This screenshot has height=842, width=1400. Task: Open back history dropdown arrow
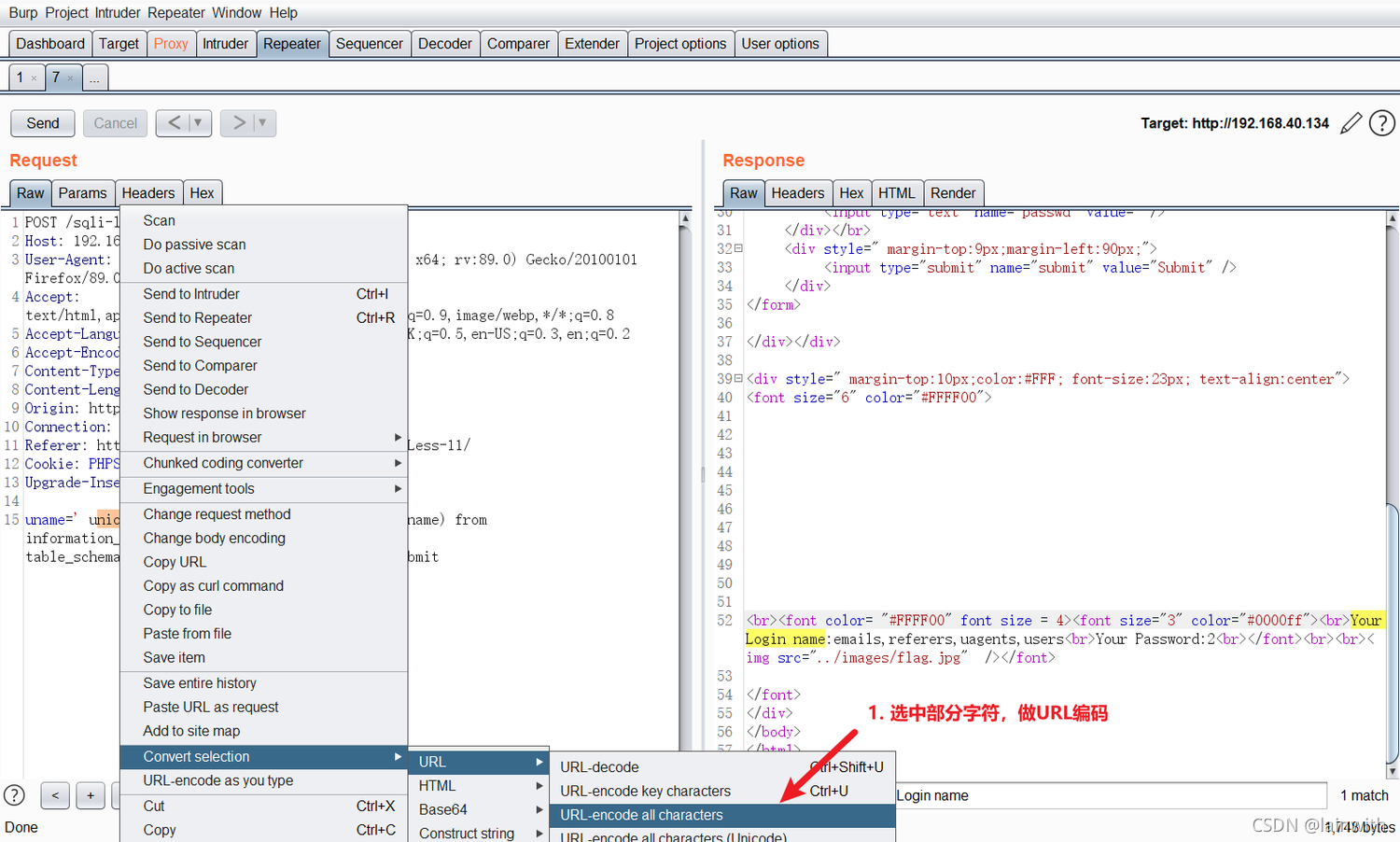tap(198, 122)
